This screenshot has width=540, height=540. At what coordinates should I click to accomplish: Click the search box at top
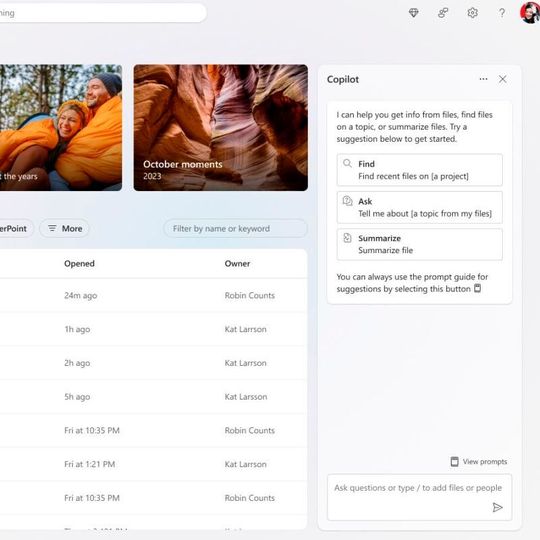coord(103,13)
